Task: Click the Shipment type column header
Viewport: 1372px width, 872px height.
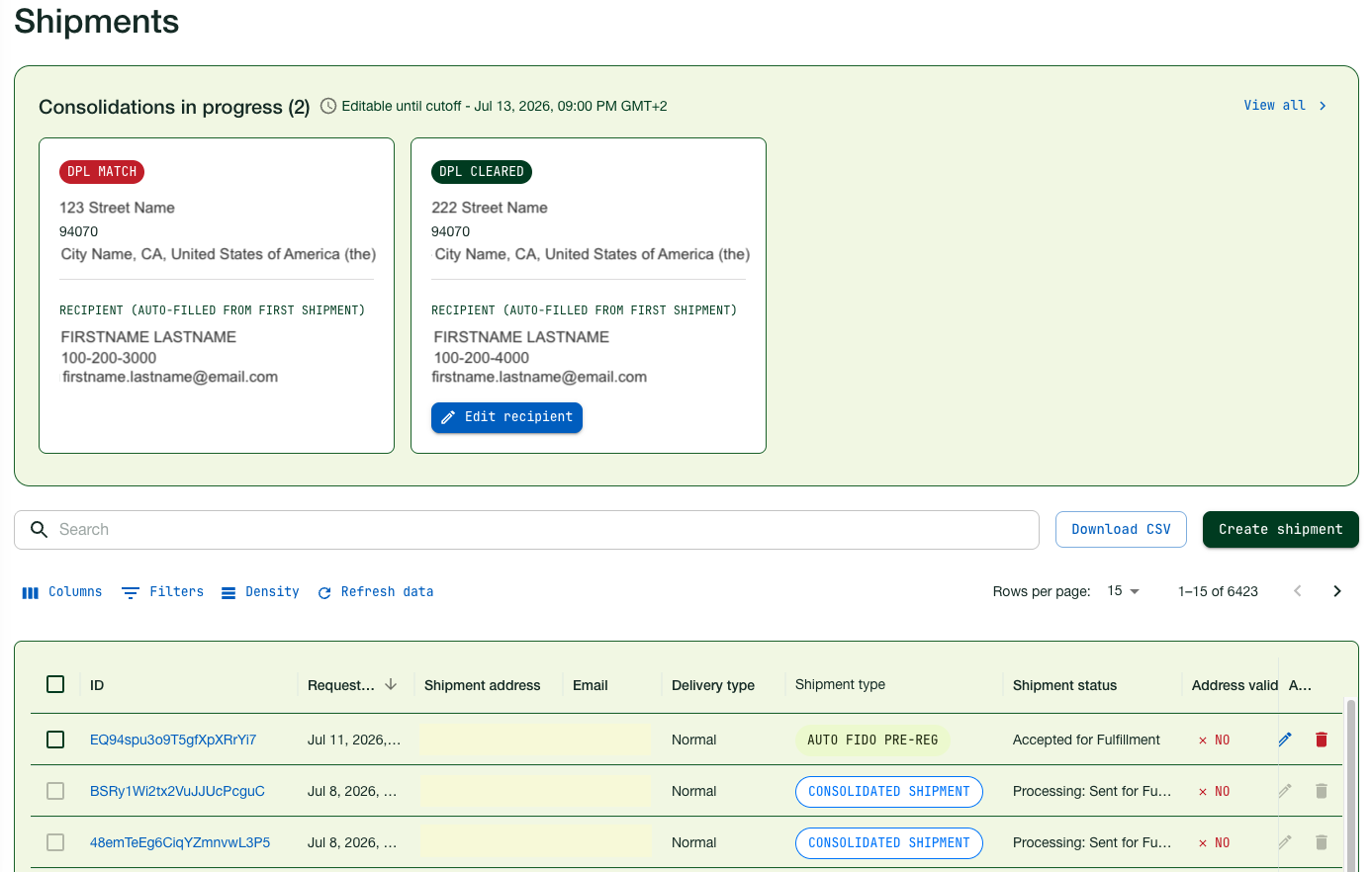Action: pyautogui.click(x=840, y=684)
